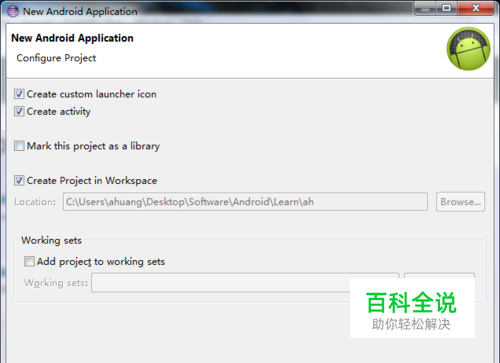Click the Android robot wizard icon
This screenshot has width=500, height=363.
(x=468, y=49)
